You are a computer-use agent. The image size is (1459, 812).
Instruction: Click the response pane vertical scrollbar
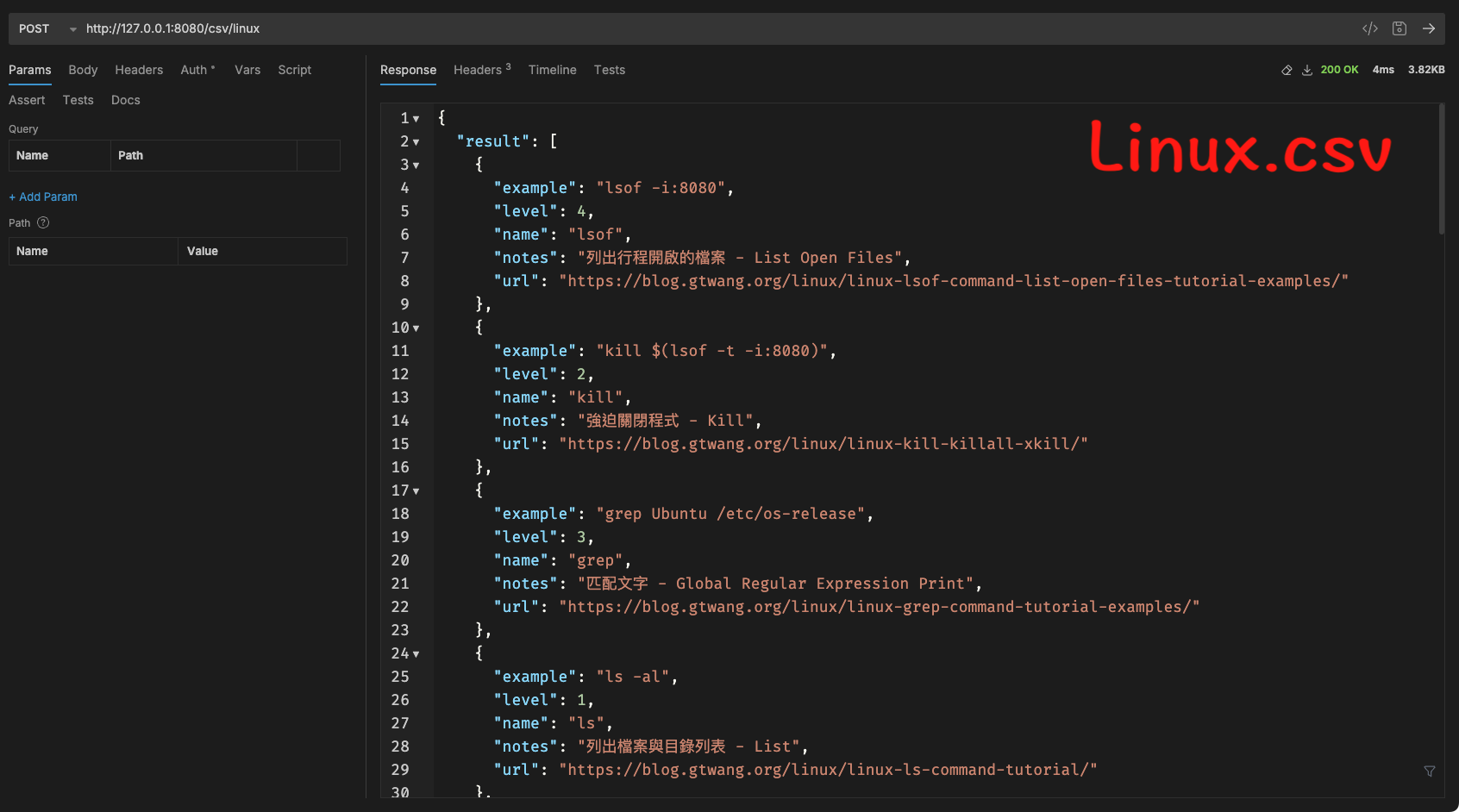[x=1441, y=169]
